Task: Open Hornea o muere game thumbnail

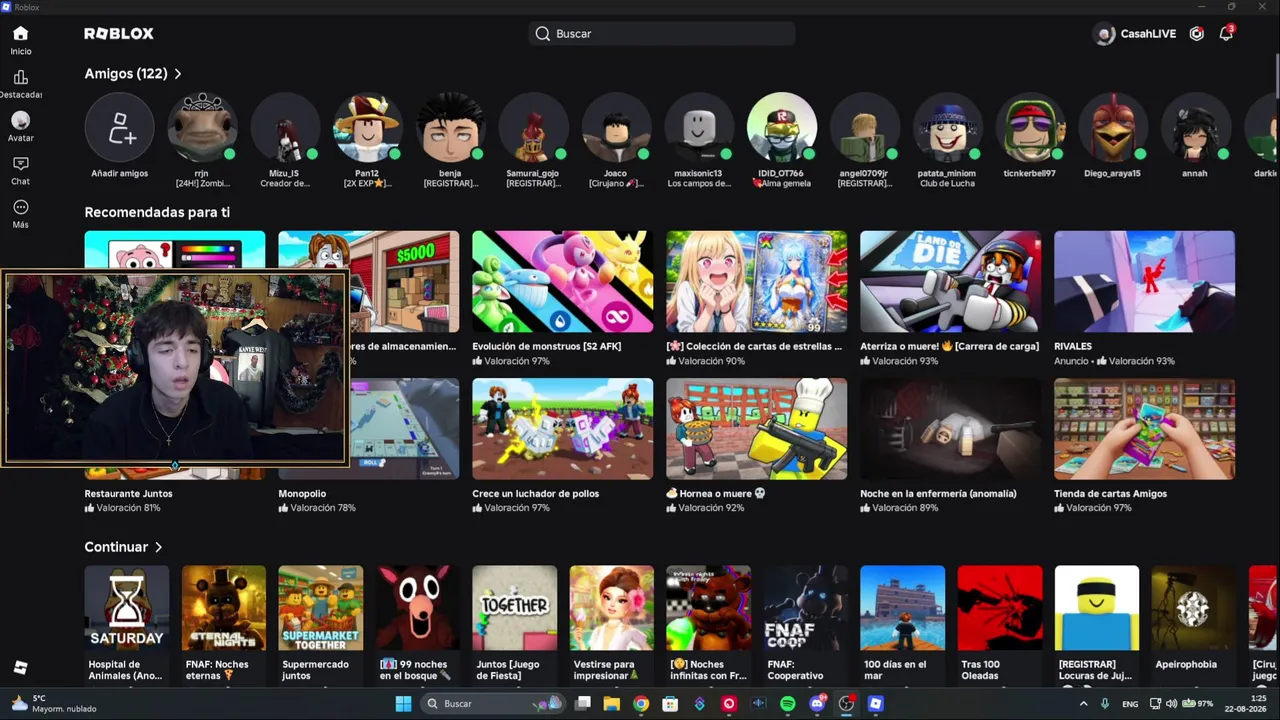Action: tap(757, 429)
